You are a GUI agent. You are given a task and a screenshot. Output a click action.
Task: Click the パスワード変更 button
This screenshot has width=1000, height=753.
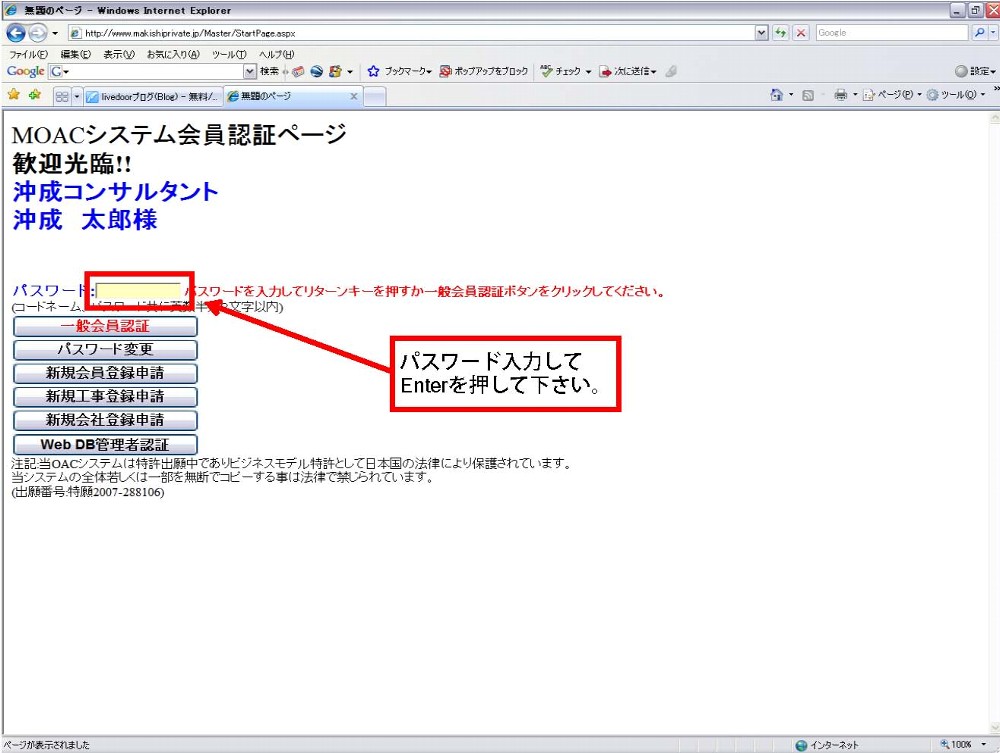[105, 350]
